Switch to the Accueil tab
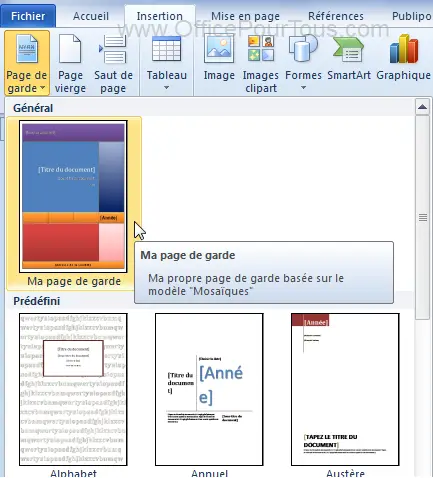Image resolution: width=433 pixels, height=478 pixels. (x=91, y=16)
